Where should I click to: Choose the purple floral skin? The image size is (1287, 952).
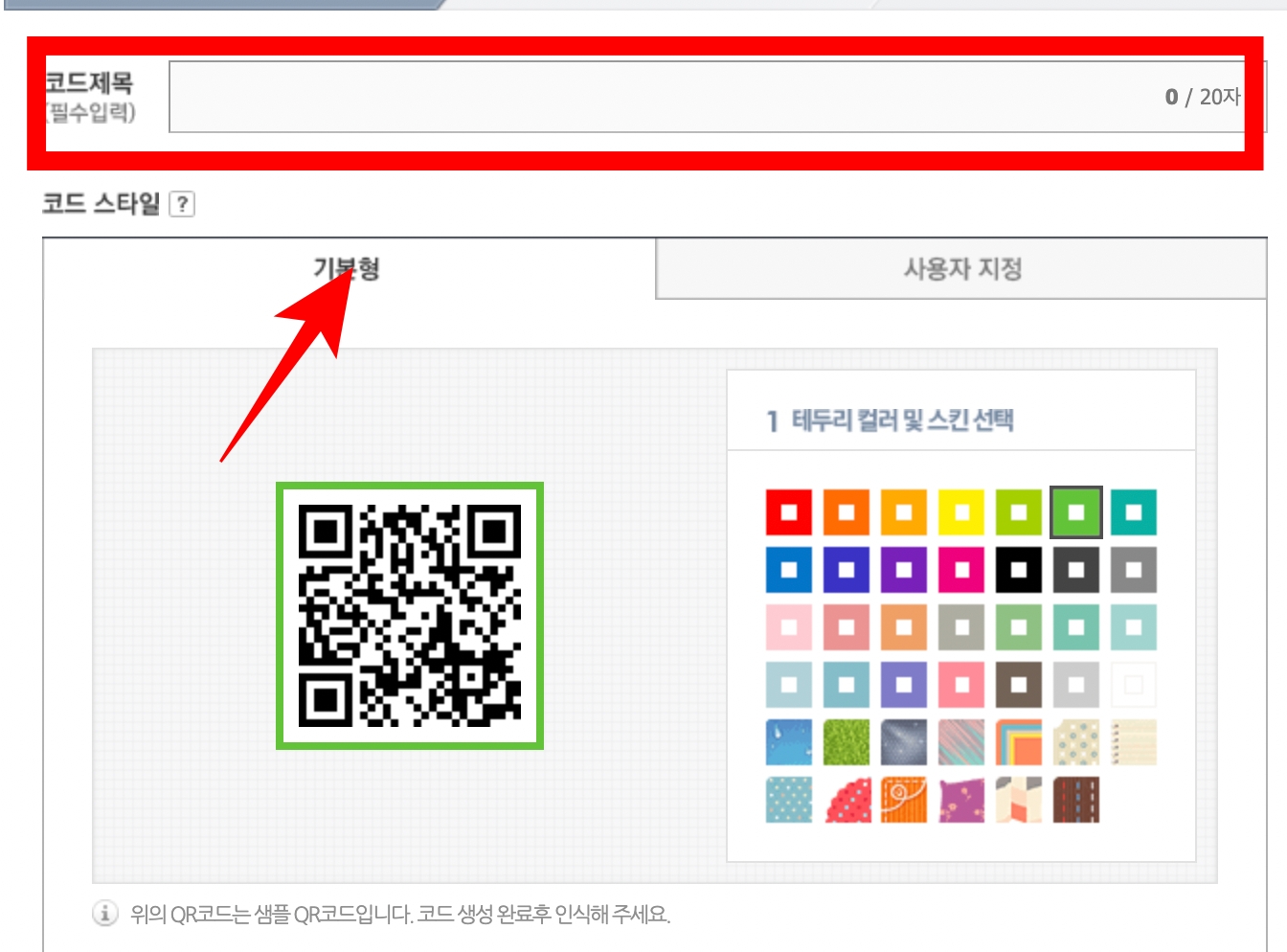pyautogui.click(x=961, y=800)
